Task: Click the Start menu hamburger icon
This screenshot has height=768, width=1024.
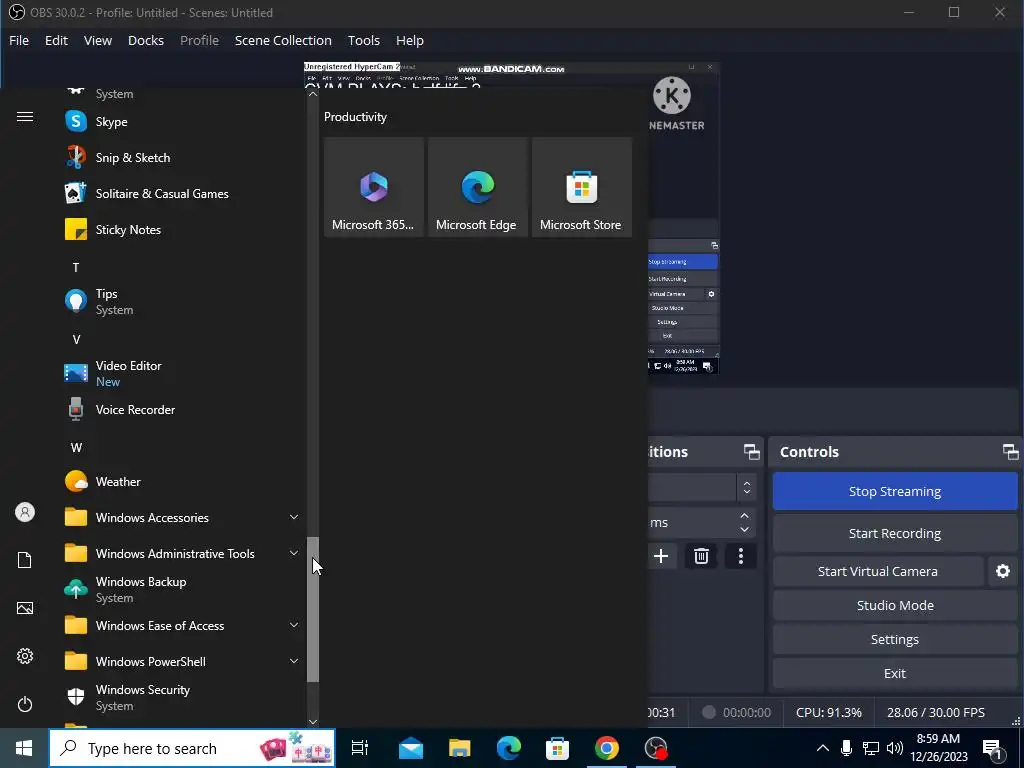Action: 25,117
